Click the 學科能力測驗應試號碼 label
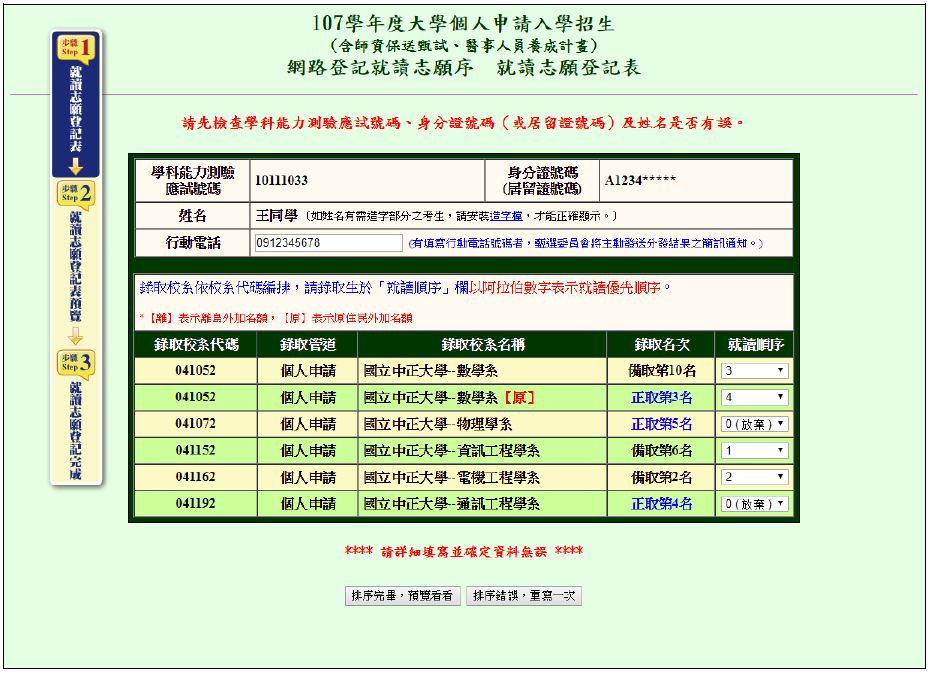The width and height of the screenshot is (929, 673). [193, 181]
